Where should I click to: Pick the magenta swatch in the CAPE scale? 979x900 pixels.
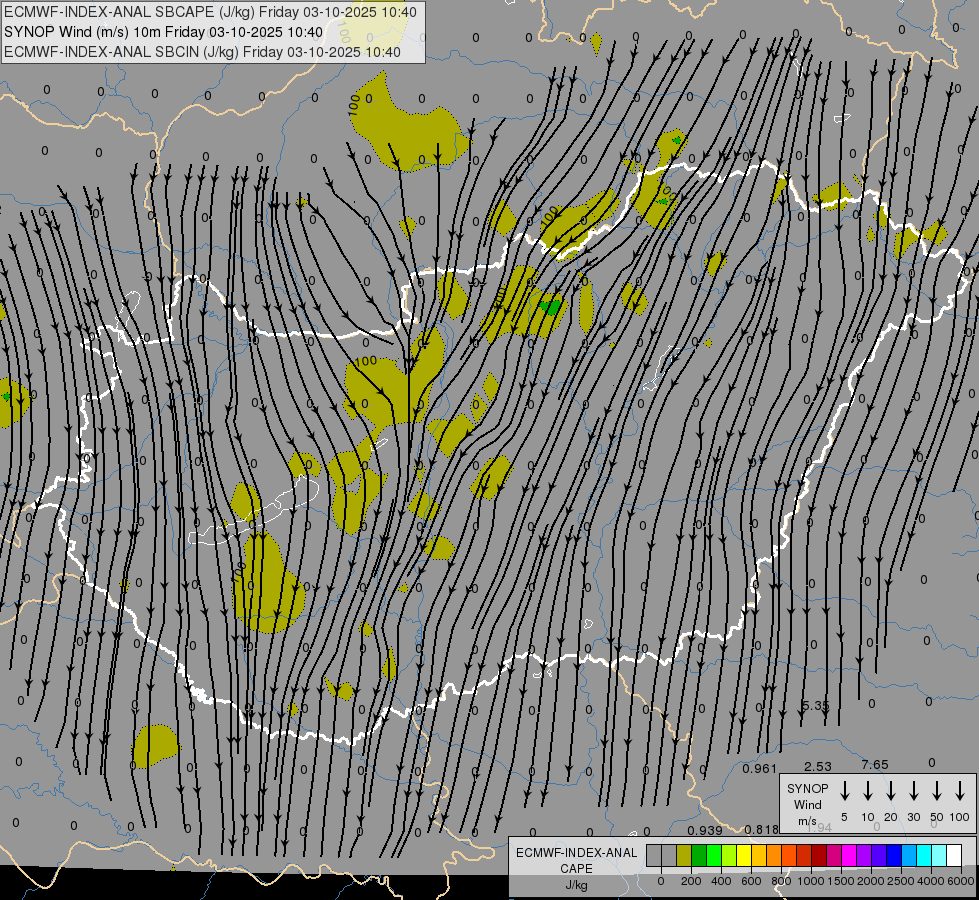[849, 855]
